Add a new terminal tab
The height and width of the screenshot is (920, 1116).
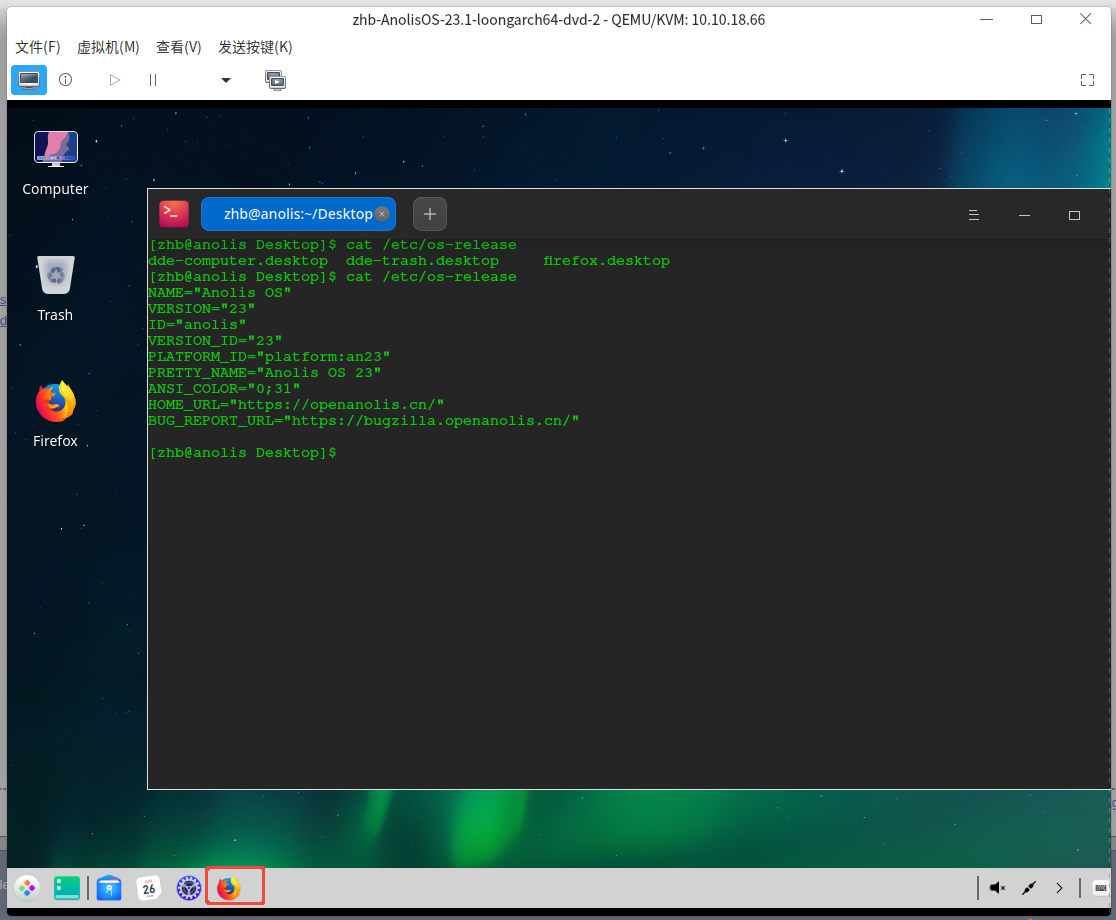[x=430, y=214]
